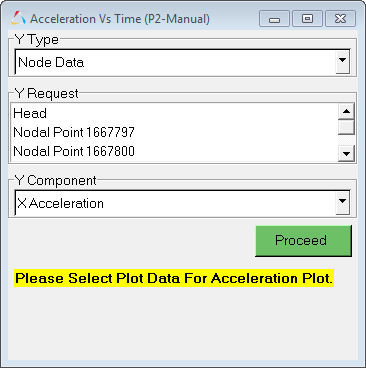The width and height of the screenshot is (366, 368).
Task: Open the Y Type dropdown arrow
Action: tap(342, 61)
